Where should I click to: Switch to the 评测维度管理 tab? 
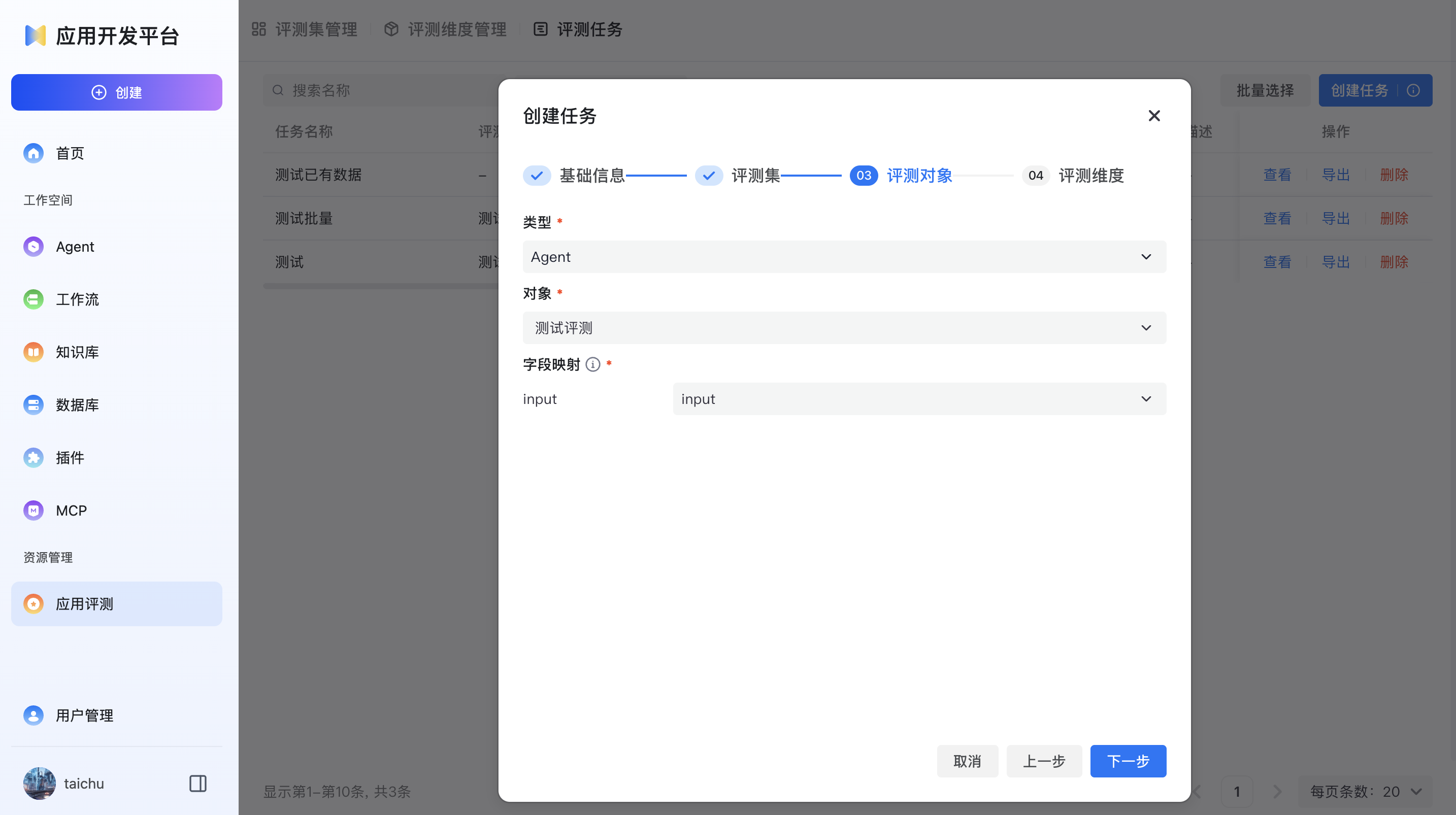point(457,29)
